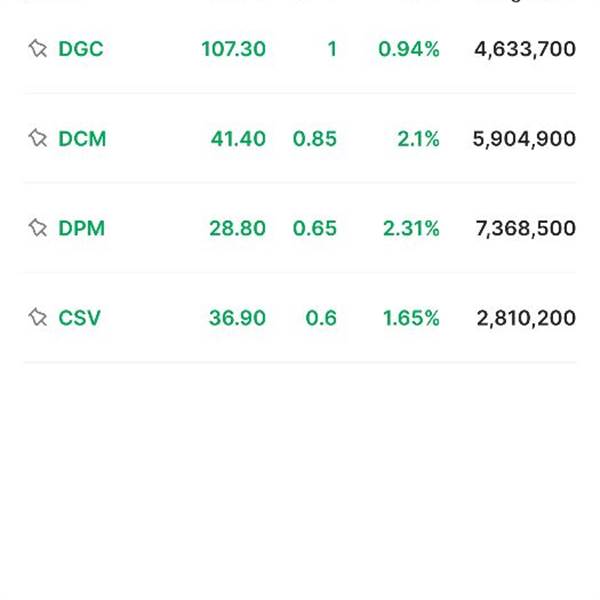Click DGC volume 4,633,700
600x600 pixels.
click(525, 49)
